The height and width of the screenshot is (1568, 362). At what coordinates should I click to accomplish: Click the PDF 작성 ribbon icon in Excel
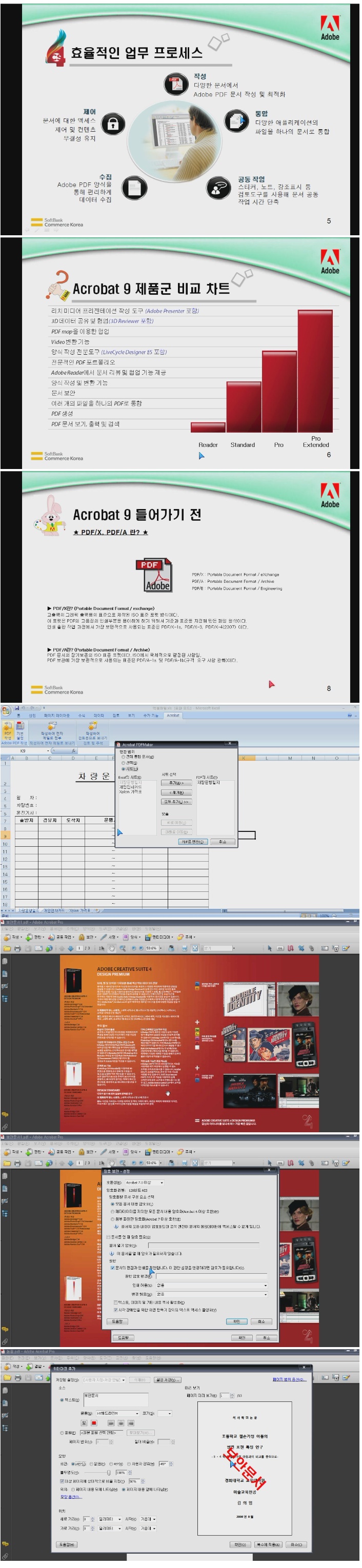tap(8, 730)
